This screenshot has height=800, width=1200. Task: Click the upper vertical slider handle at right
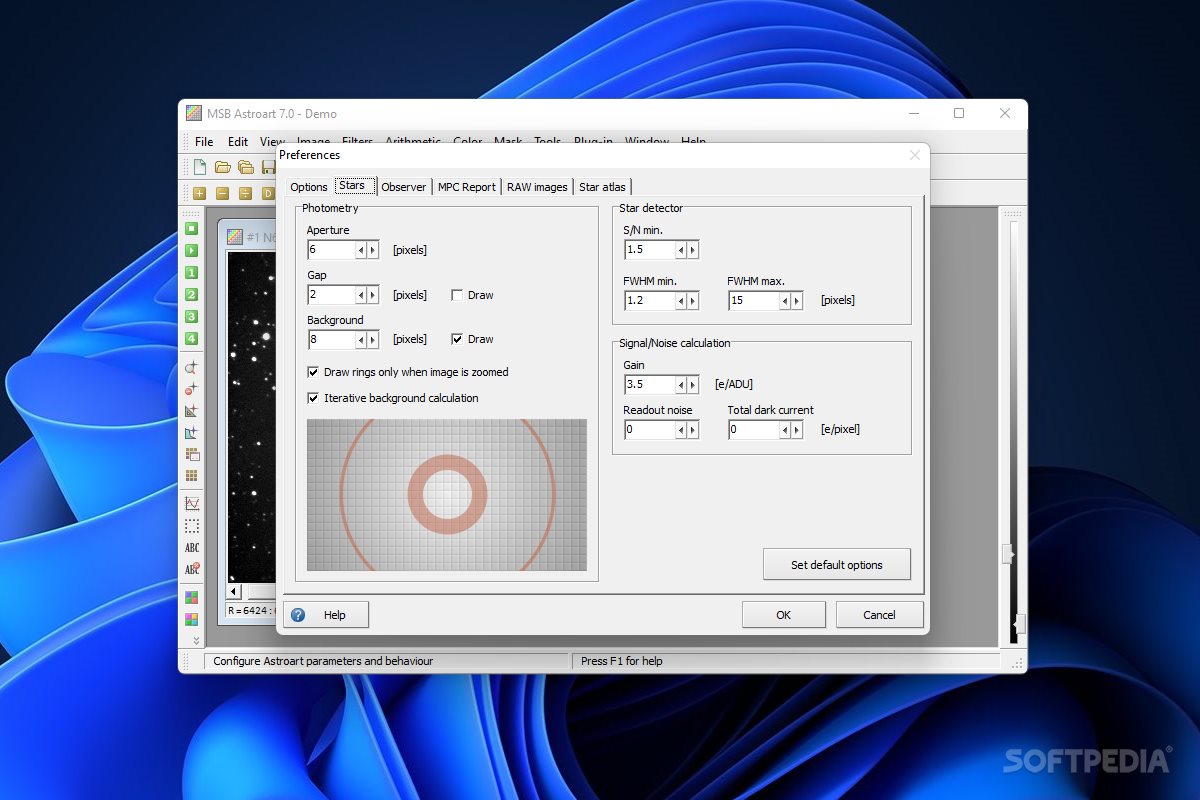(x=1009, y=554)
